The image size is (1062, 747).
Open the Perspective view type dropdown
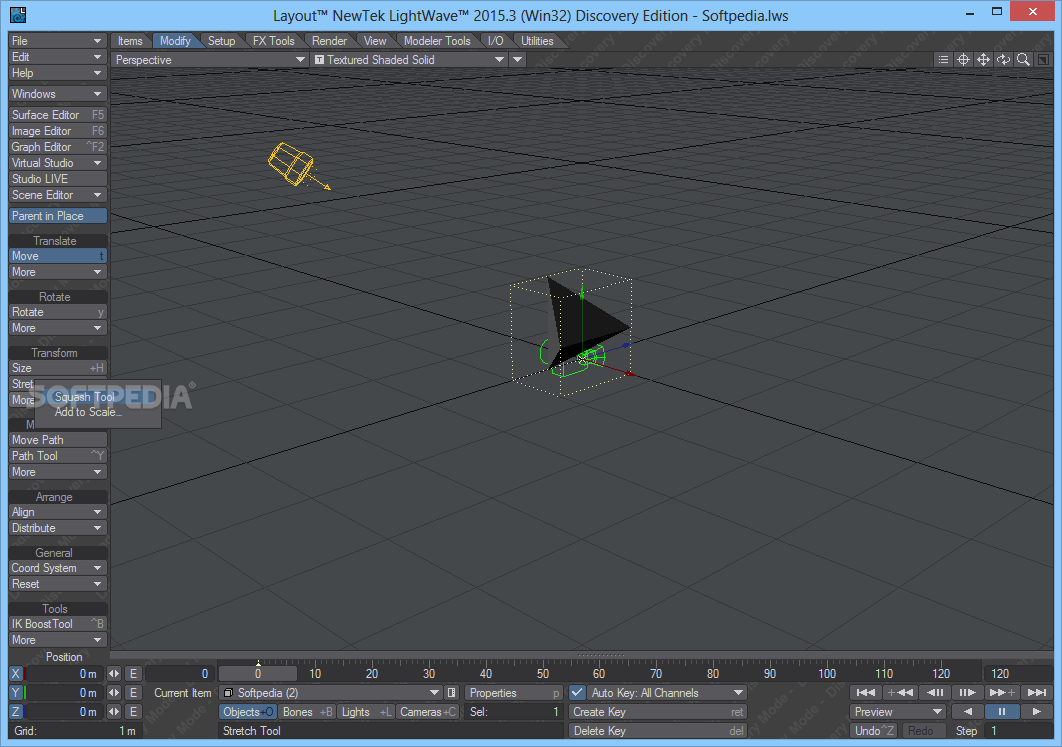pos(210,60)
